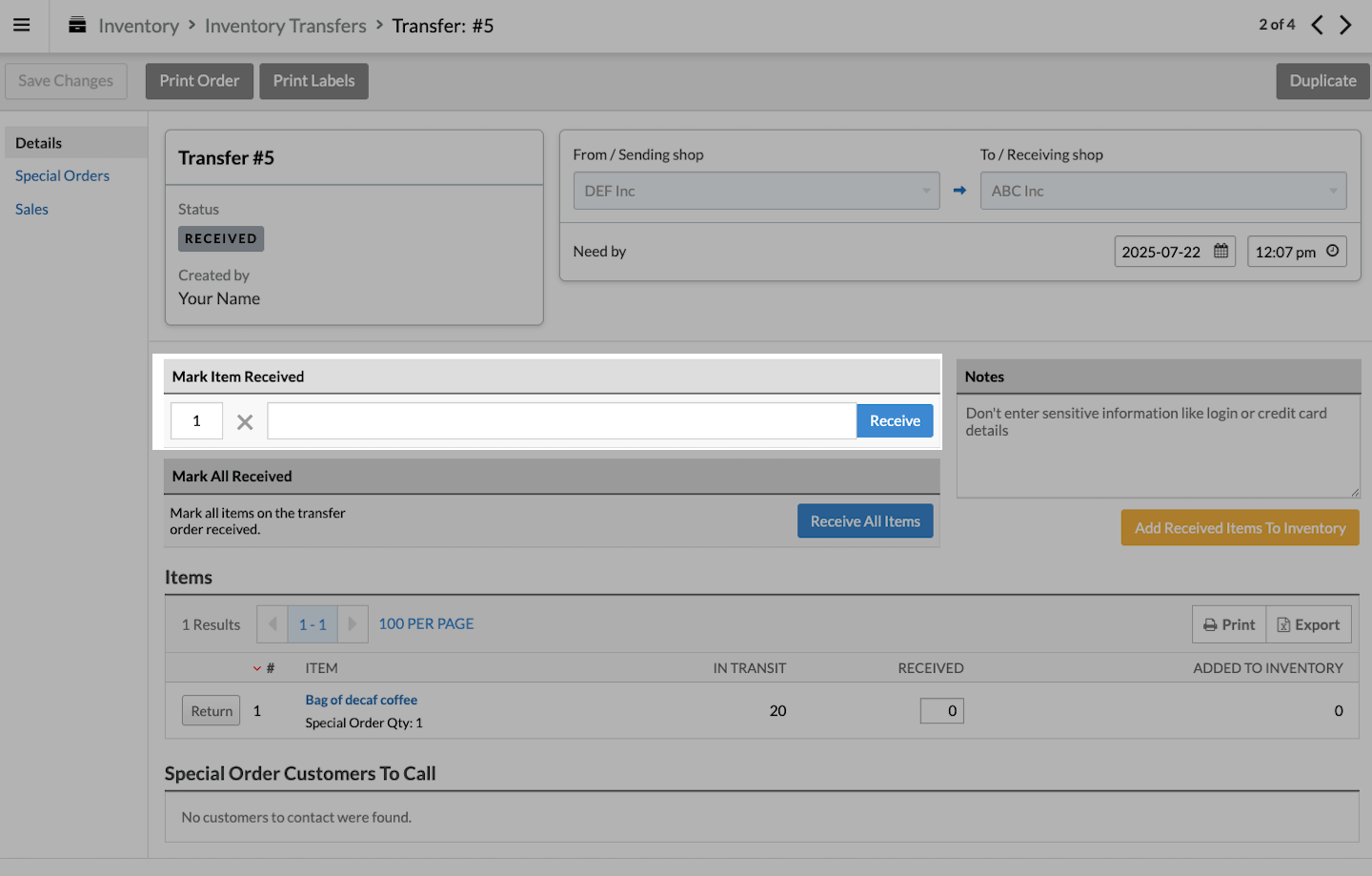This screenshot has height=876, width=1372.
Task: Click the clock icon in time field
Action: tap(1332, 252)
